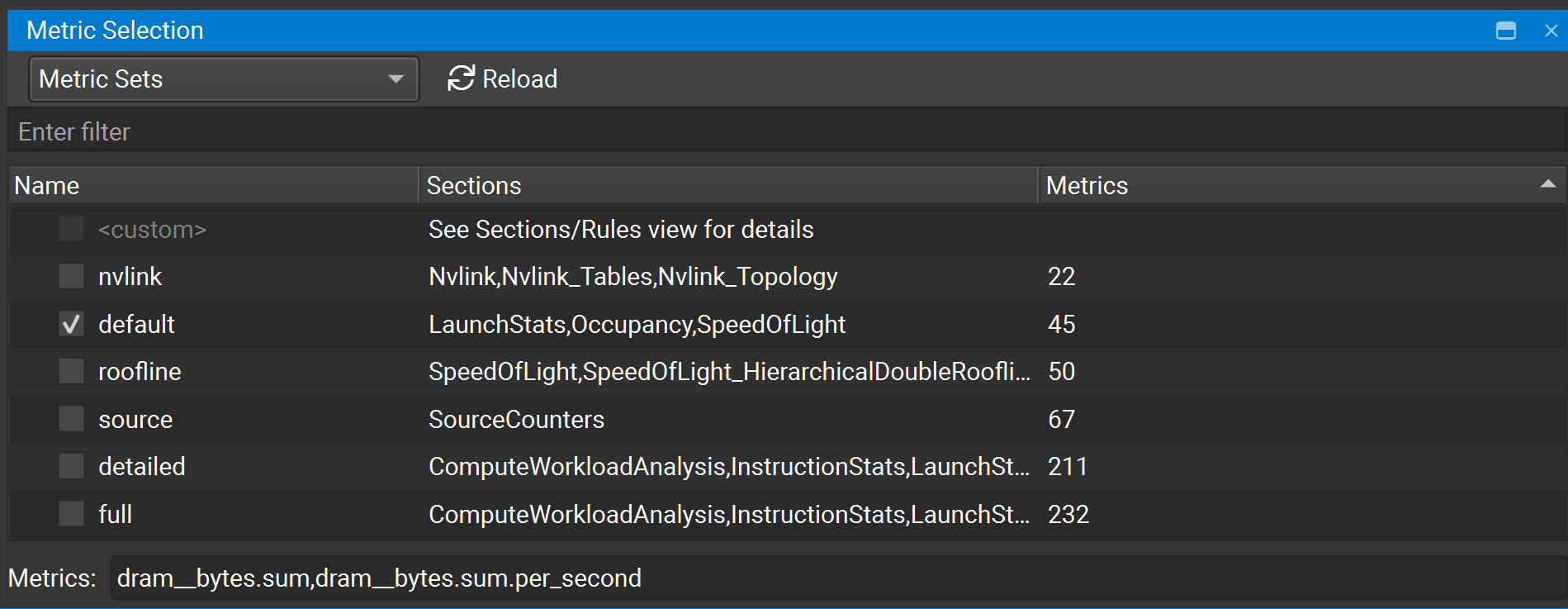Select the nvlink row name

coord(130,276)
